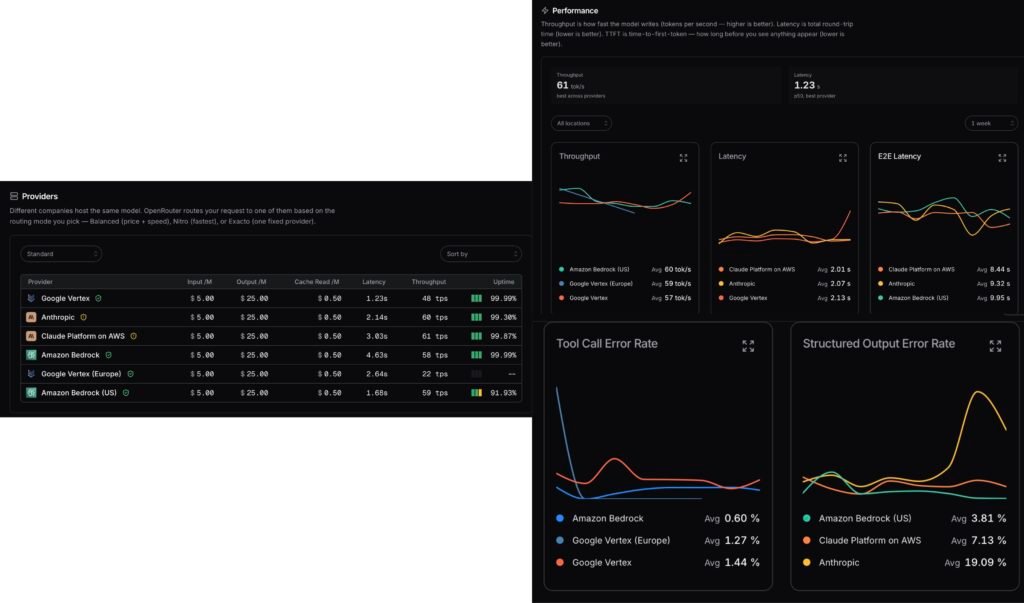The width and height of the screenshot is (1024, 603).
Task: Expand the E2E Latency chart
Action: 1002,158
